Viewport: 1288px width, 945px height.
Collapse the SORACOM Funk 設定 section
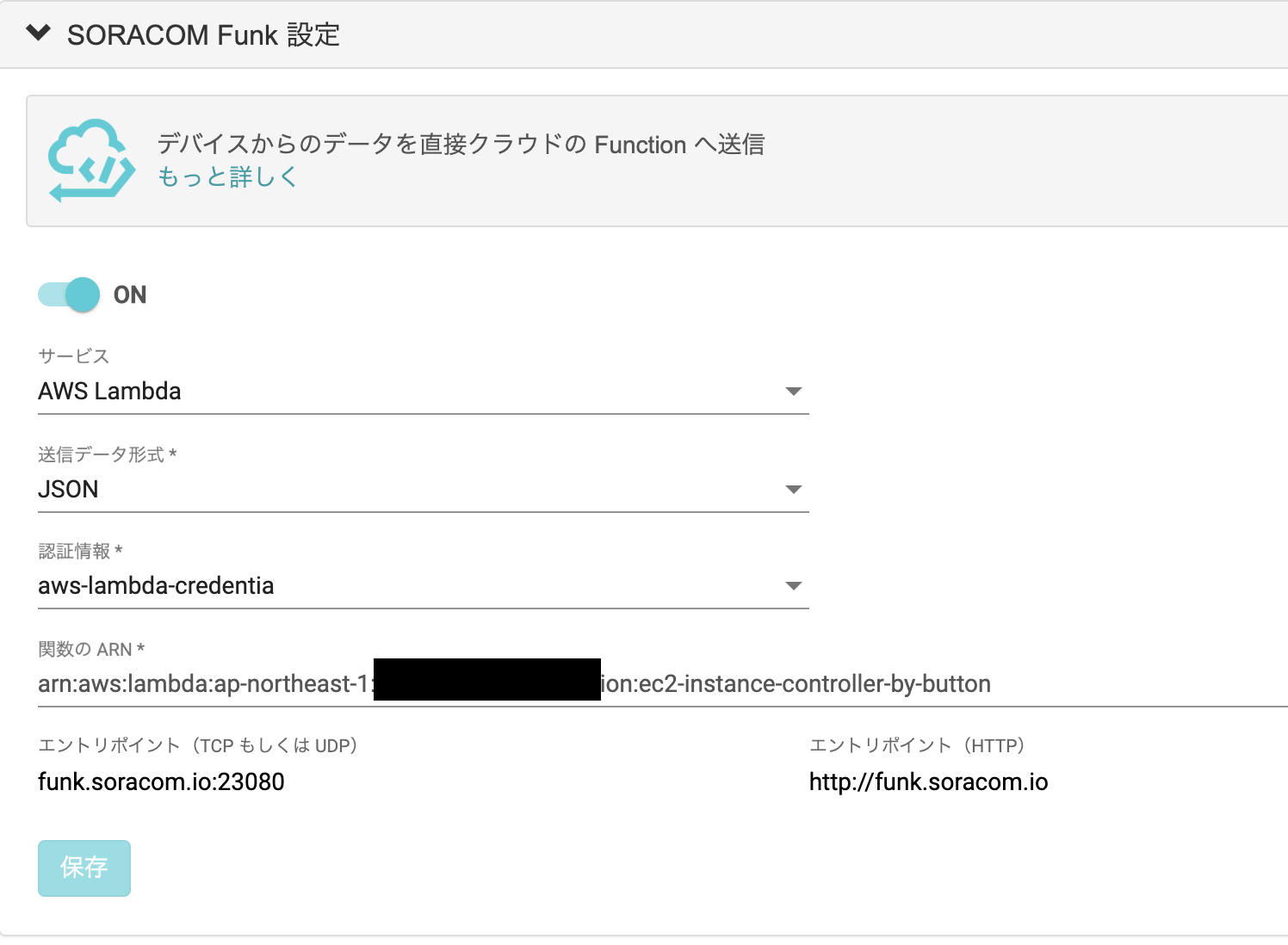coord(38,34)
